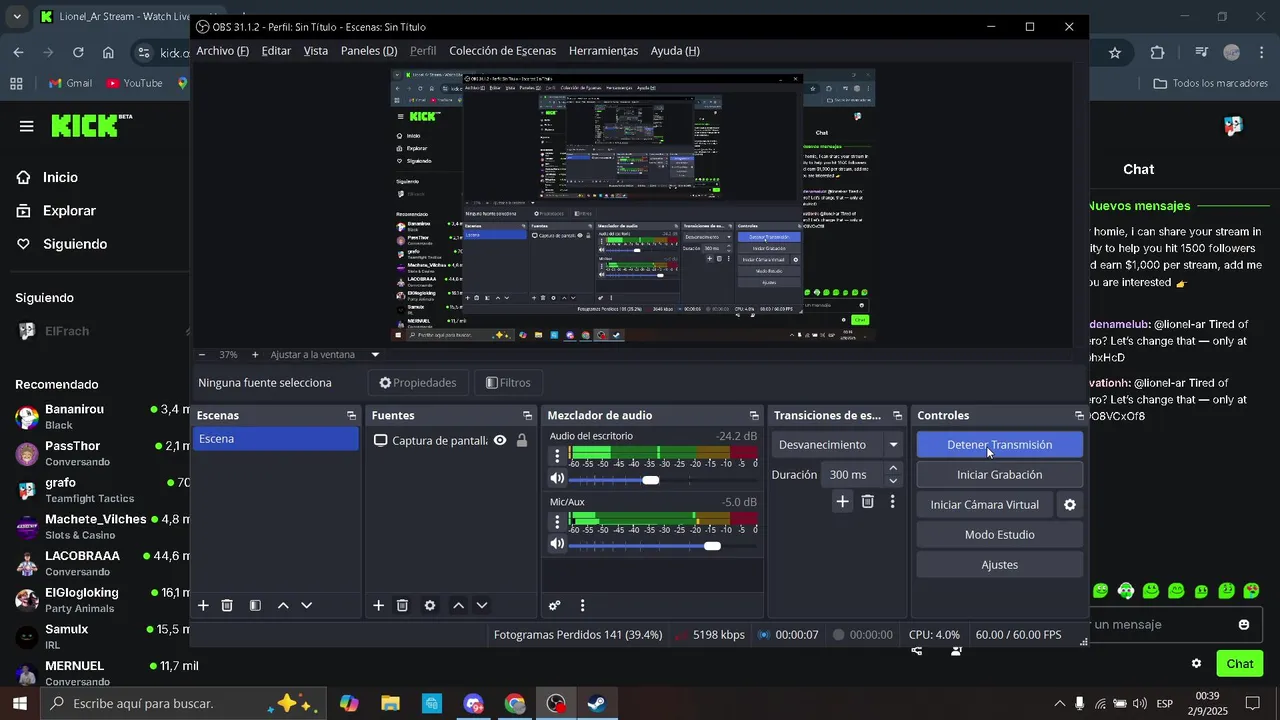Zoom in preview with plus icon
Viewport: 1280px width, 720px height.
tap(254, 355)
